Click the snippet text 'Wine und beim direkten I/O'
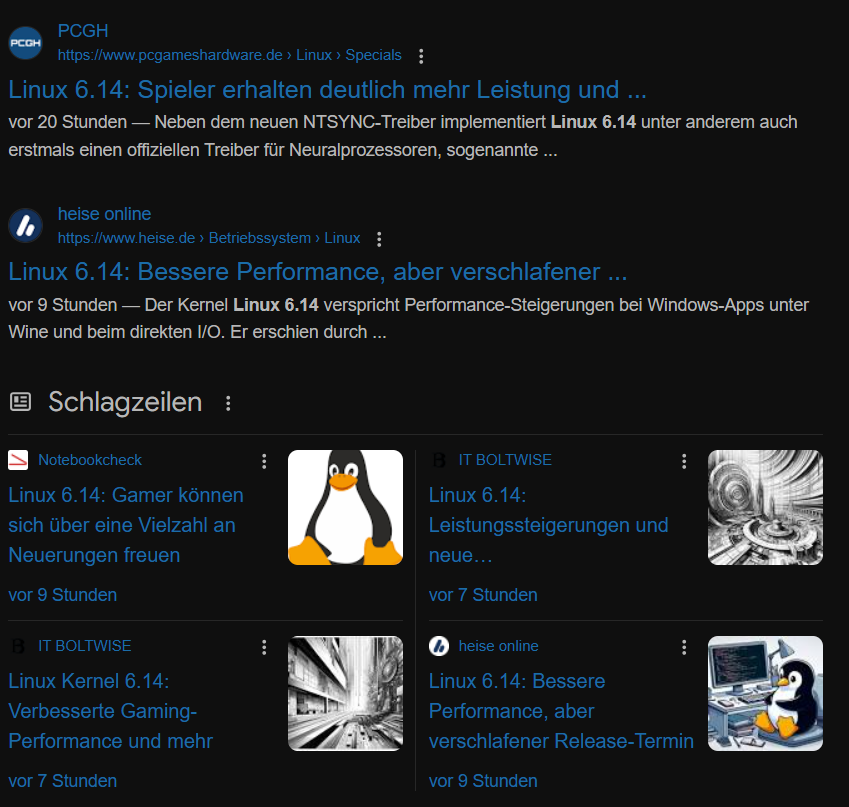Screen dimensions: 849x807 click(x=116, y=332)
